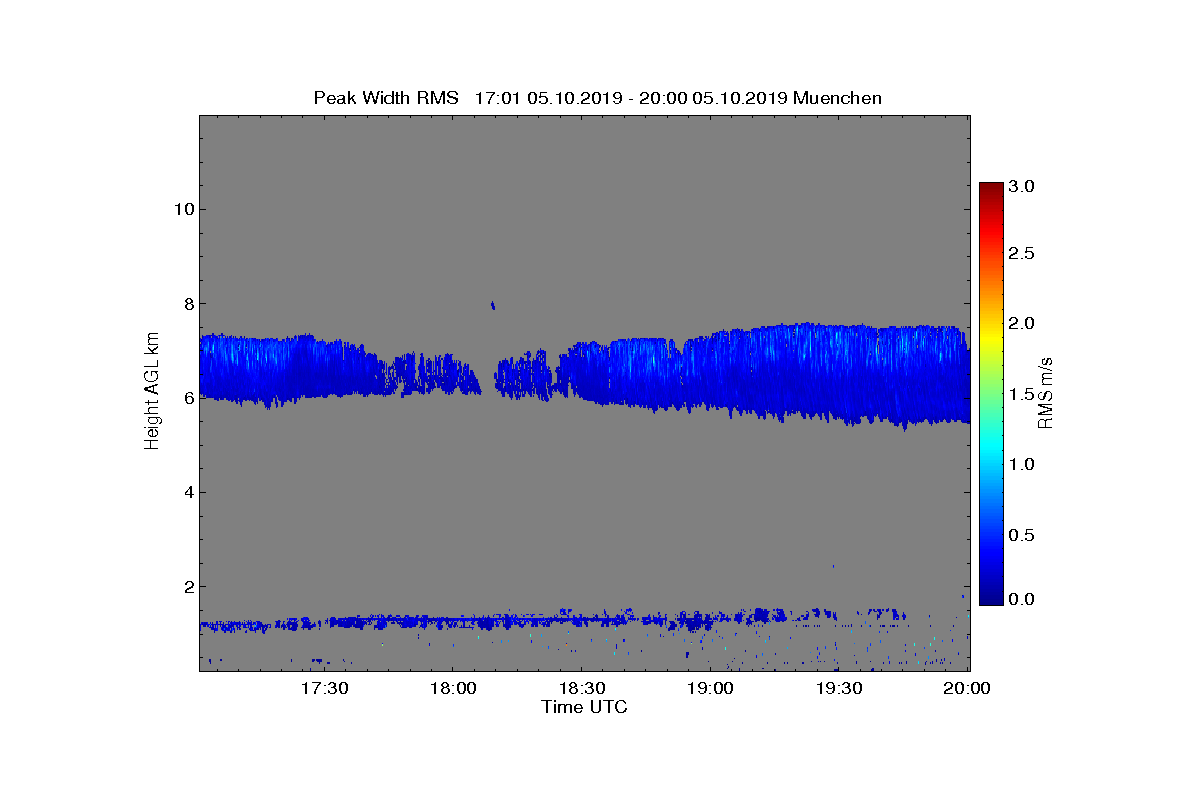Click the 18:00 time tick label

click(x=452, y=689)
